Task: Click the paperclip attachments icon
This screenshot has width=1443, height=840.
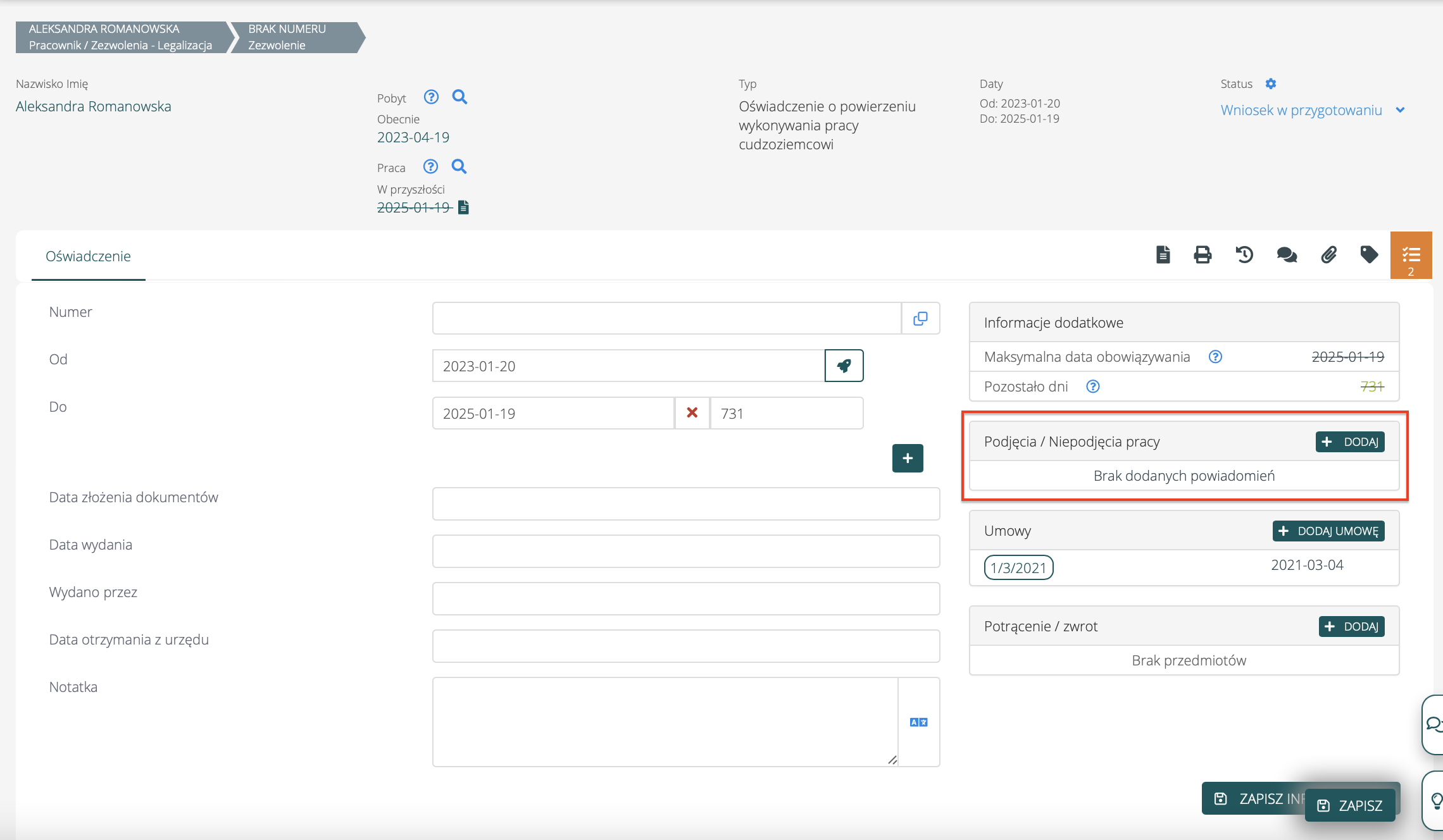Action: click(x=1328, y=255)
